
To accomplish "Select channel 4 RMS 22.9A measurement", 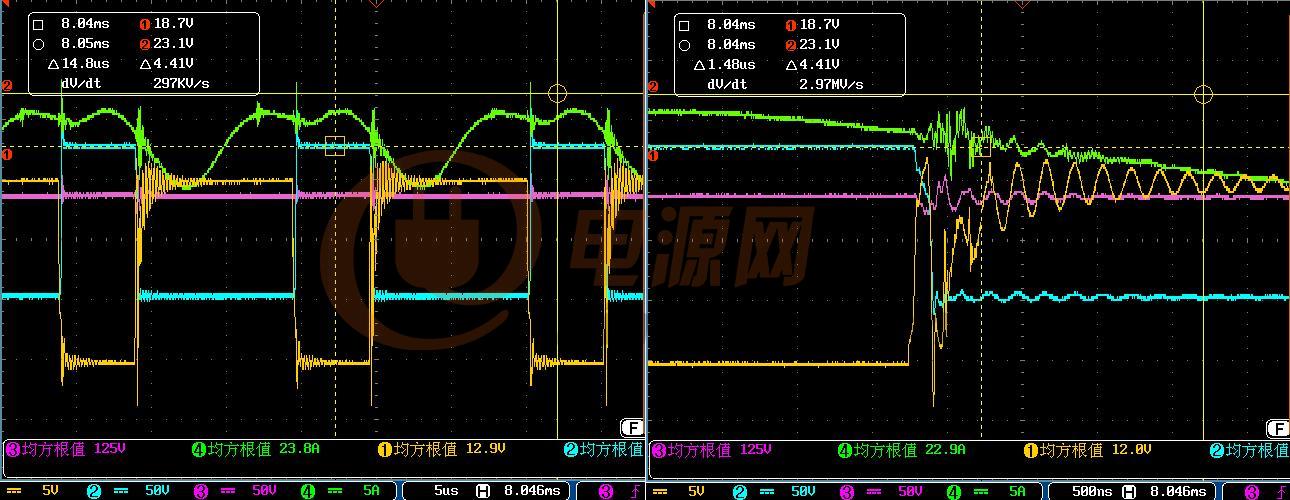I will tap(900, 450).
